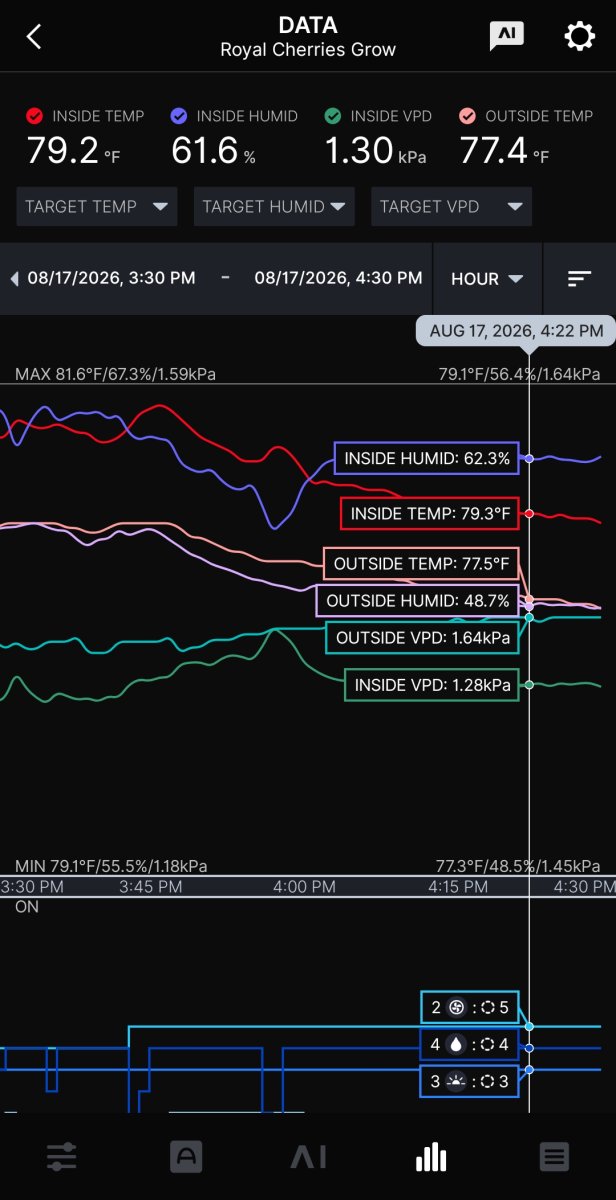Click the Outside Humid: 48.7% tooltip

tap(418, 601)
